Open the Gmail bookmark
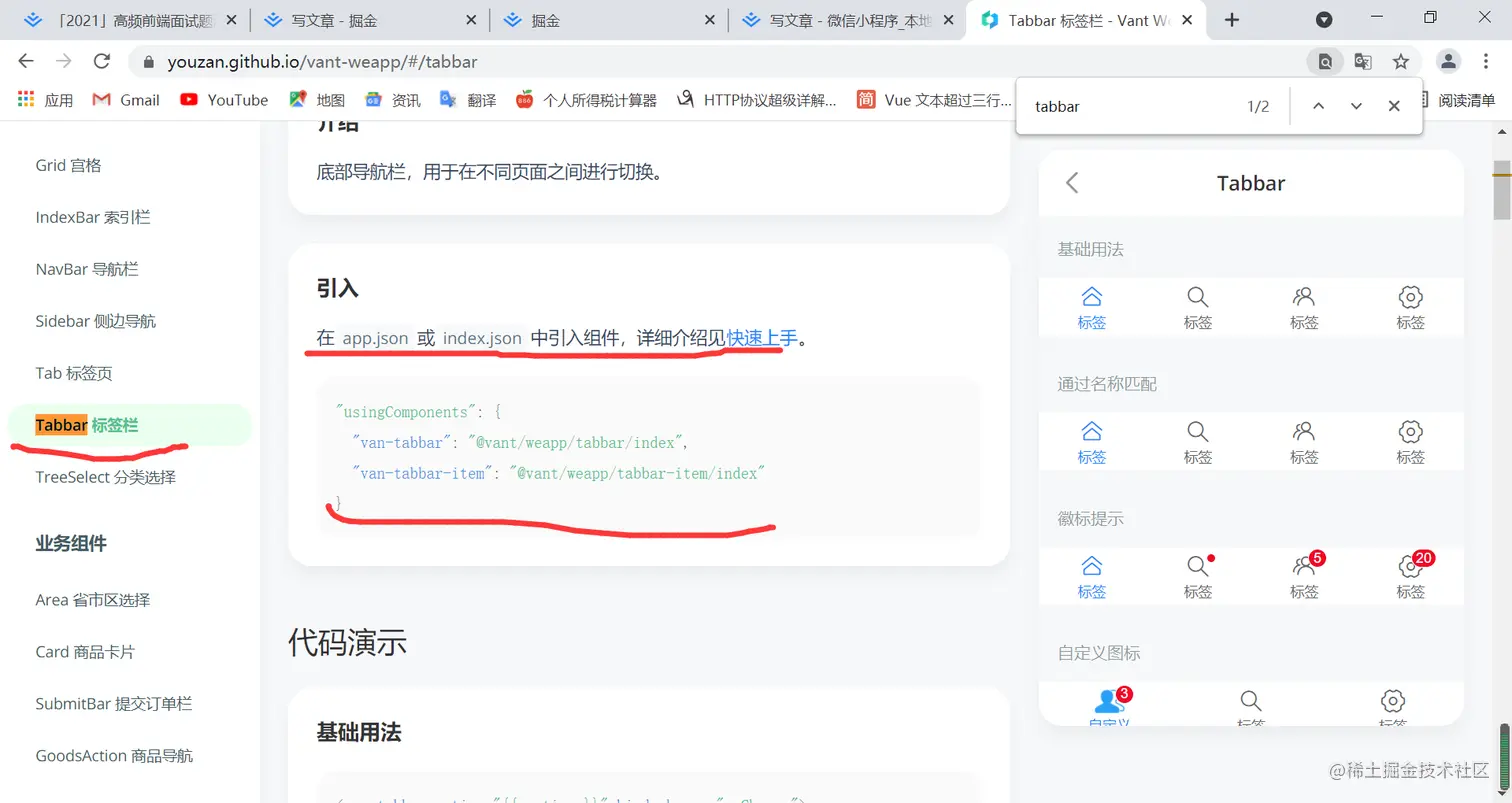Viewport: 1512px width, 803px height. coord(126,99)
